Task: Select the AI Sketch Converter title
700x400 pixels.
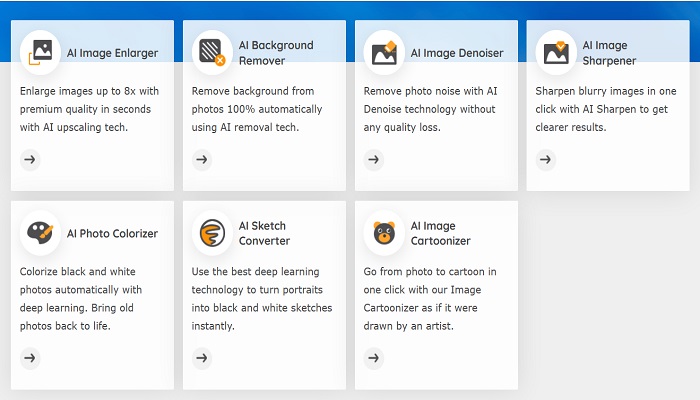Action: [264, 233]
